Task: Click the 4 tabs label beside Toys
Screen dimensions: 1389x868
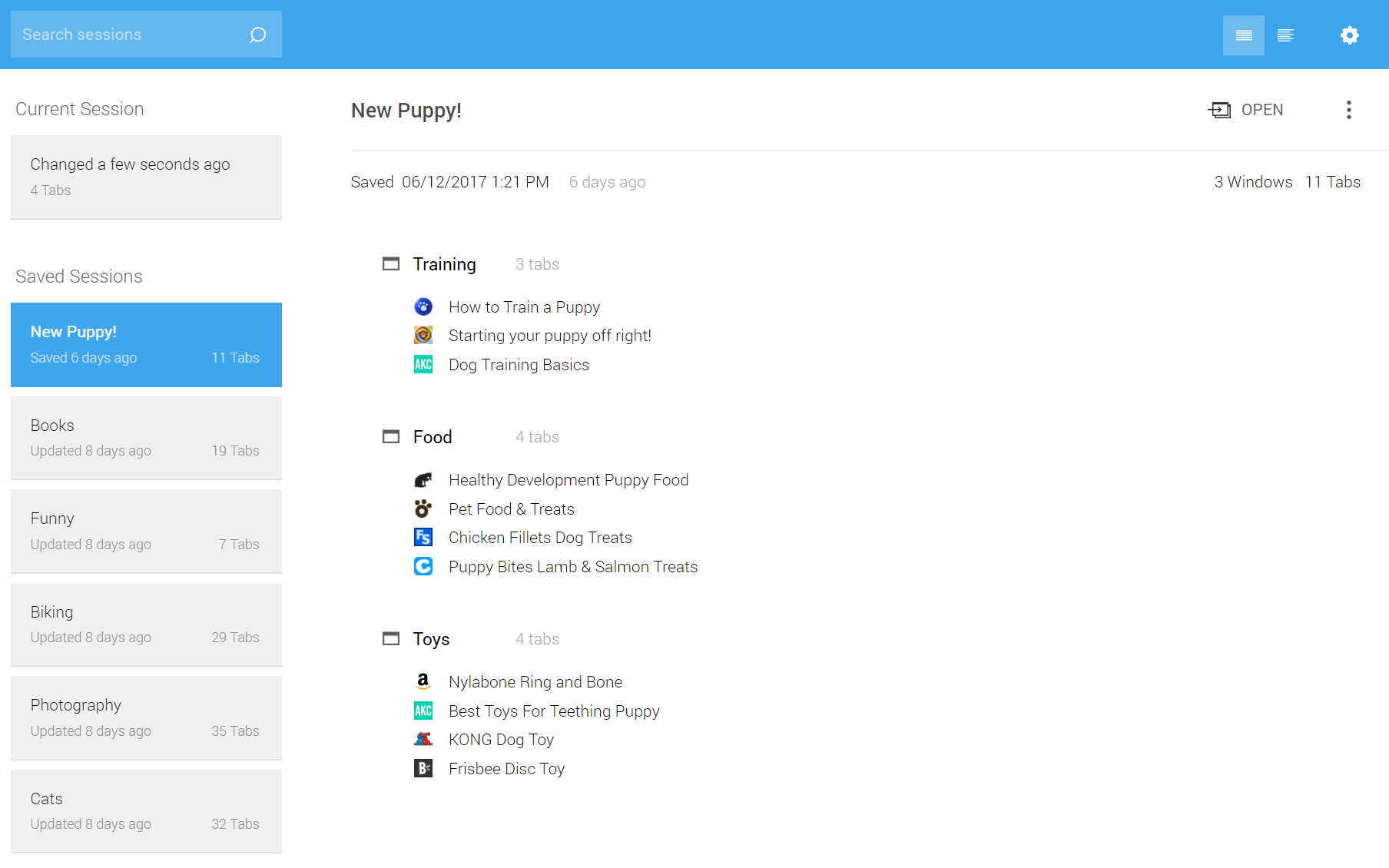Action: click(538, 639)
